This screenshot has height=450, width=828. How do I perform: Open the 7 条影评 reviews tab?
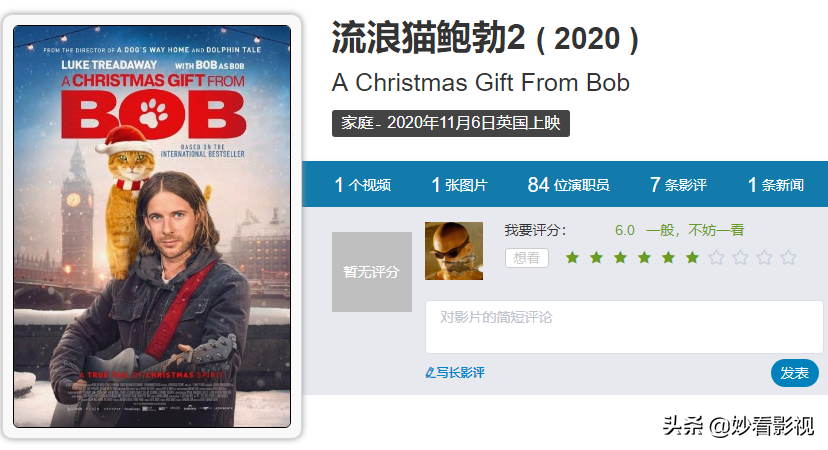coord(678,185)
